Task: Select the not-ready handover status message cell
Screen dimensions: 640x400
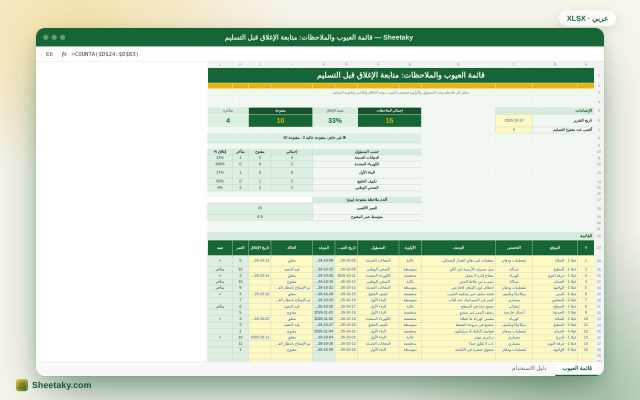Action: coord(314,138)
